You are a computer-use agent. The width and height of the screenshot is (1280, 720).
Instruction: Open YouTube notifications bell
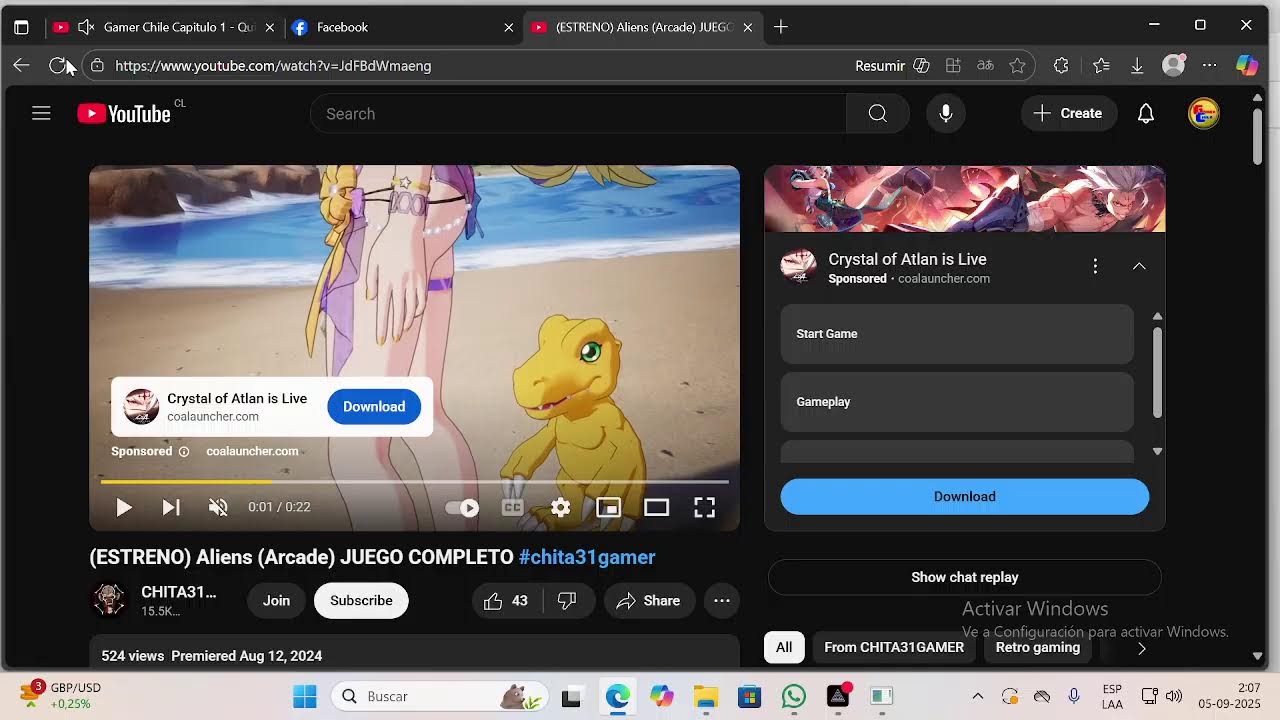click(1146, 114)
